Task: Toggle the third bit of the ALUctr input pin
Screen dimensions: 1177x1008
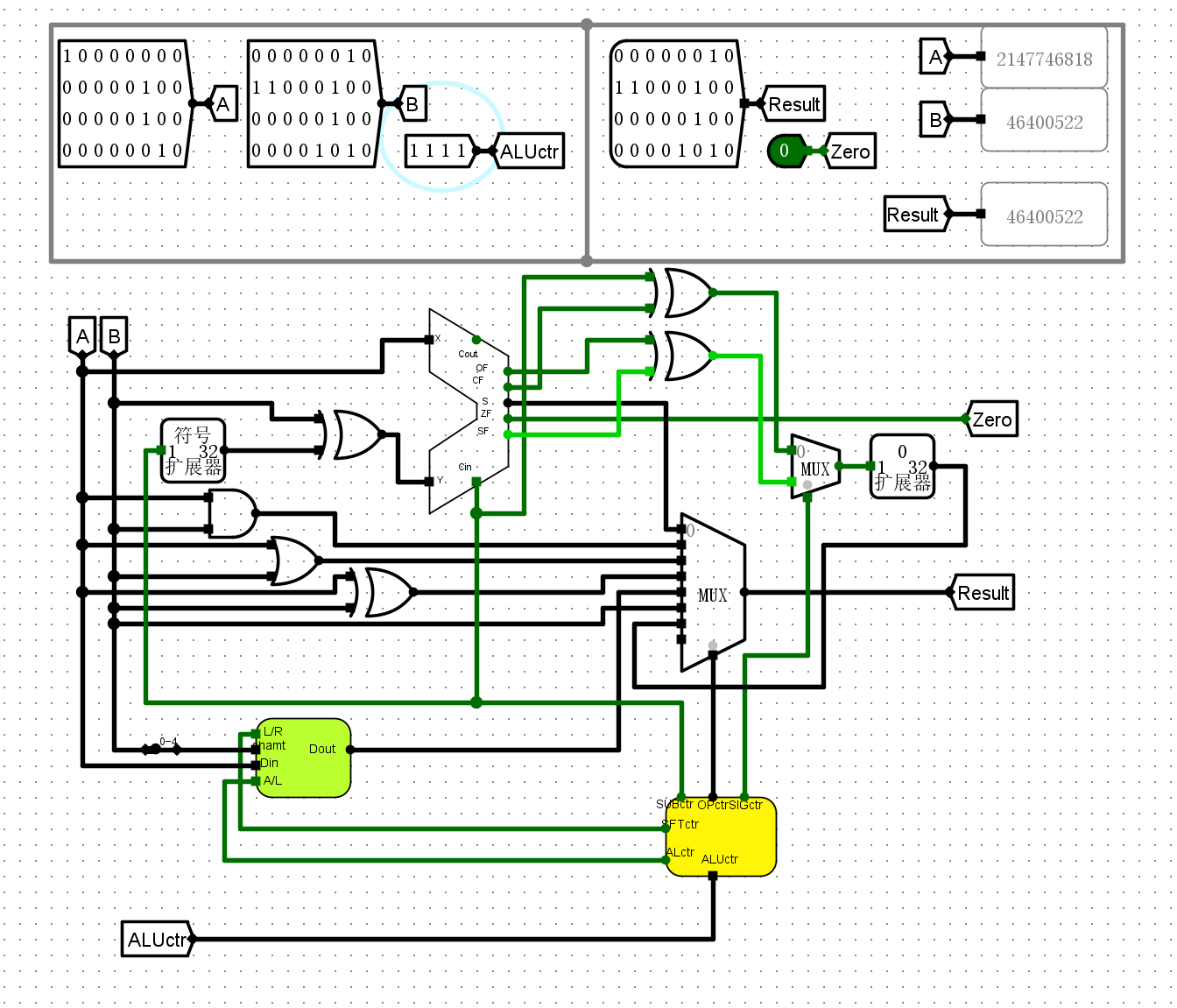Action: [x=447, y=152]
